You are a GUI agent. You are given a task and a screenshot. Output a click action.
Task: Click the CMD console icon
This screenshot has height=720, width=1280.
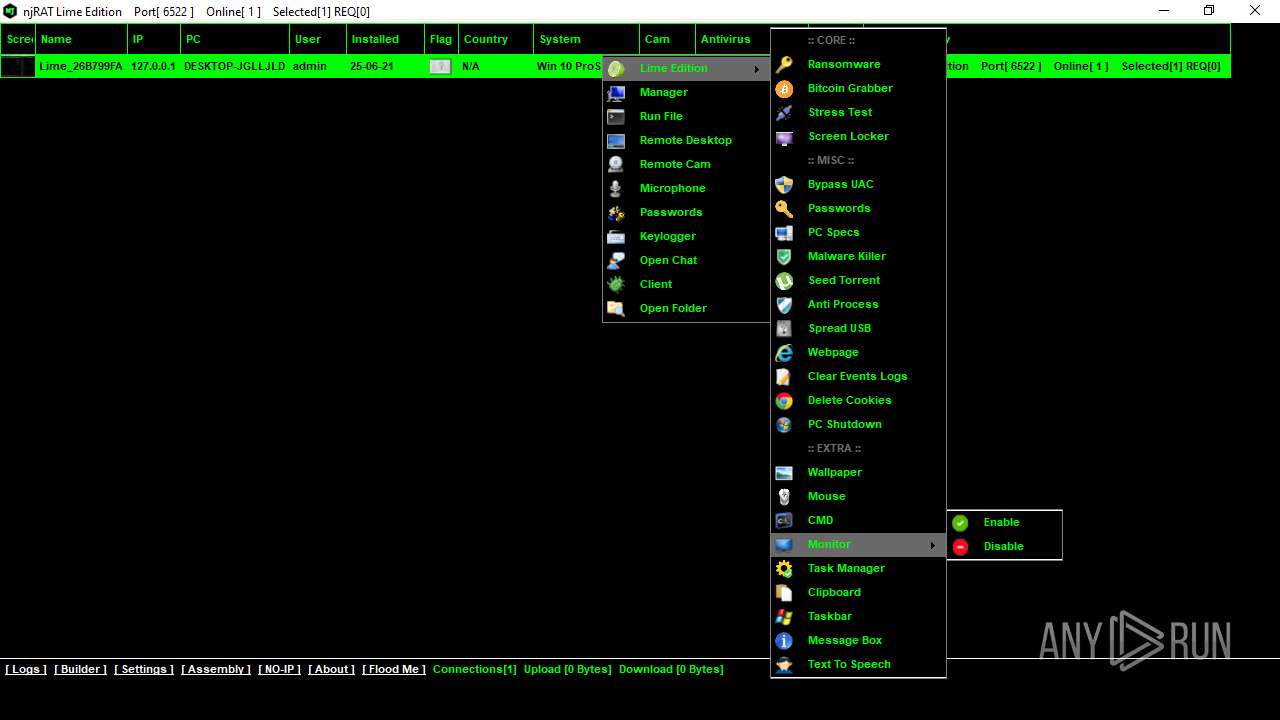coord(785,520)
